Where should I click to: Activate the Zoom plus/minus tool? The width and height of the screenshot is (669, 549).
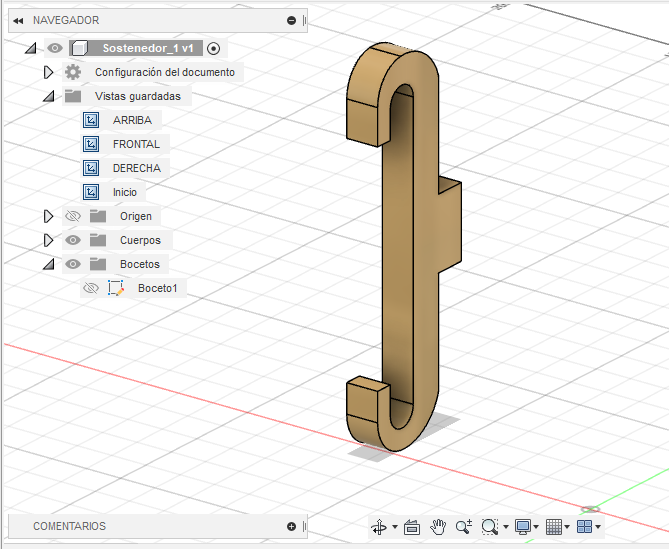click(464, 527)
